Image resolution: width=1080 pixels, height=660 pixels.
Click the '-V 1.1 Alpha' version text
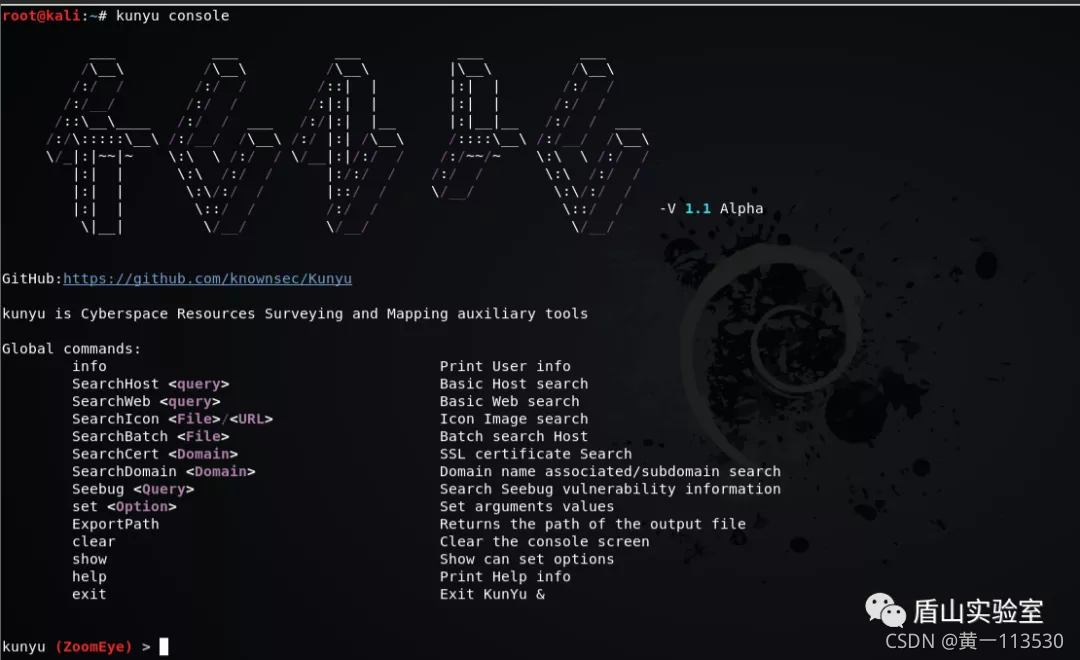712,208
